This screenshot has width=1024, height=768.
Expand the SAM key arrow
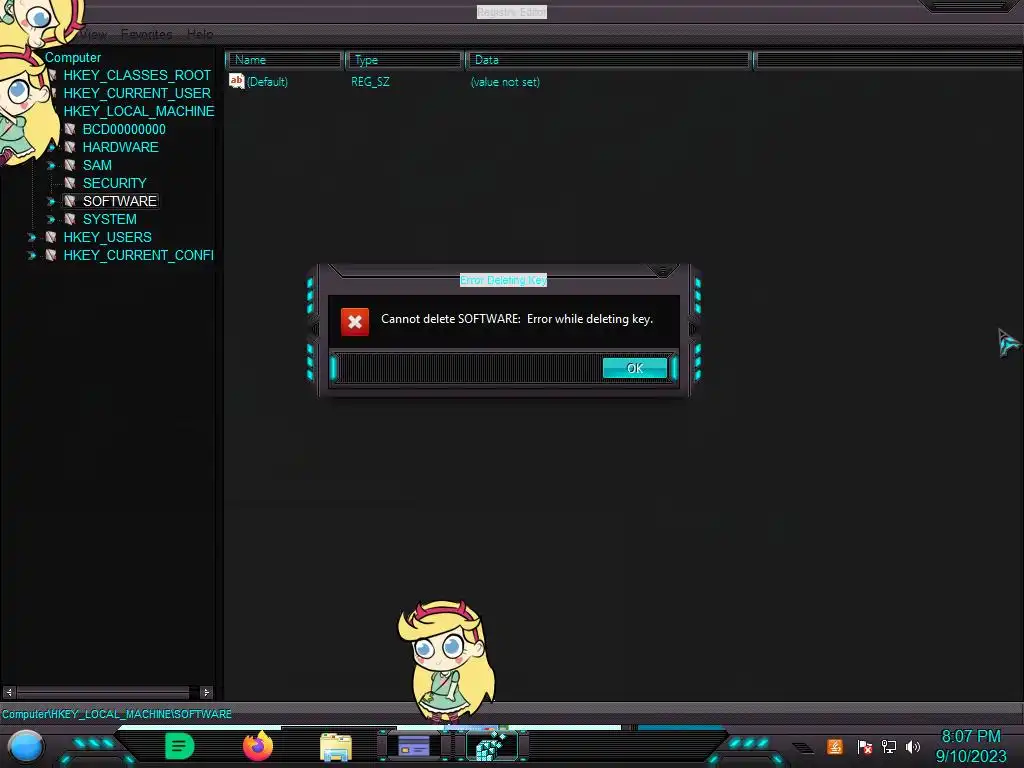point(51,166)
